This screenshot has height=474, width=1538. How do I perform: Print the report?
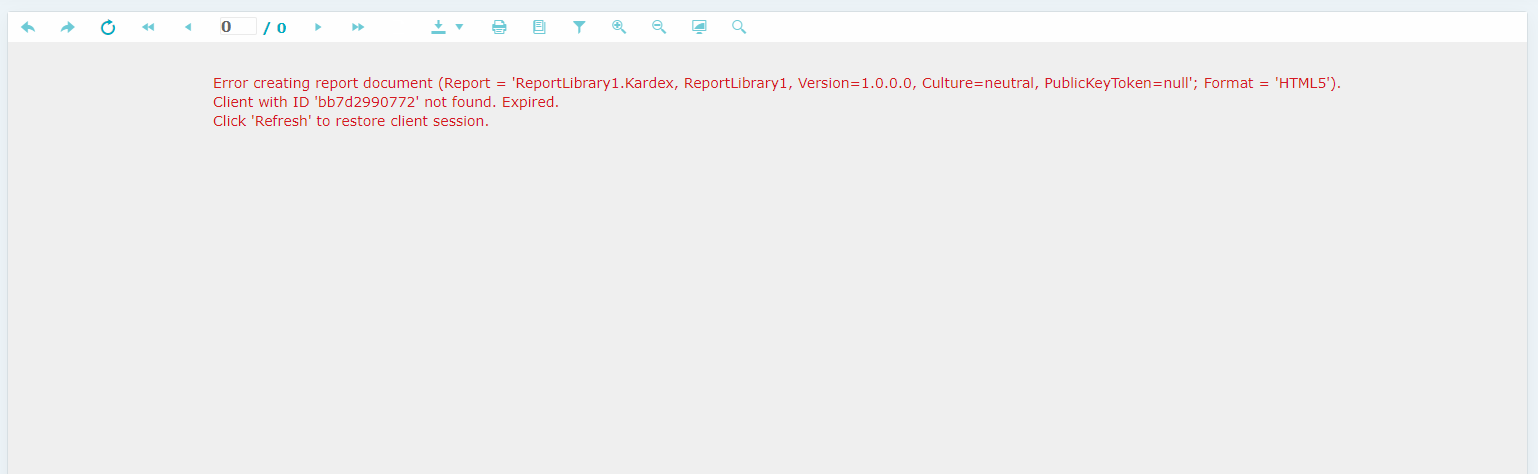coord(499,27)
